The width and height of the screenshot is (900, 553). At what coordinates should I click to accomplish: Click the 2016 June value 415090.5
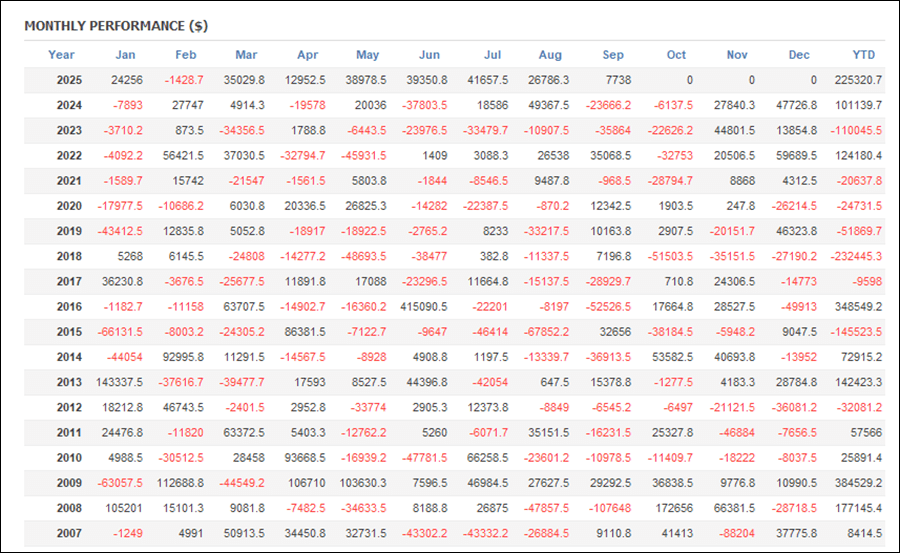(419, 306)
